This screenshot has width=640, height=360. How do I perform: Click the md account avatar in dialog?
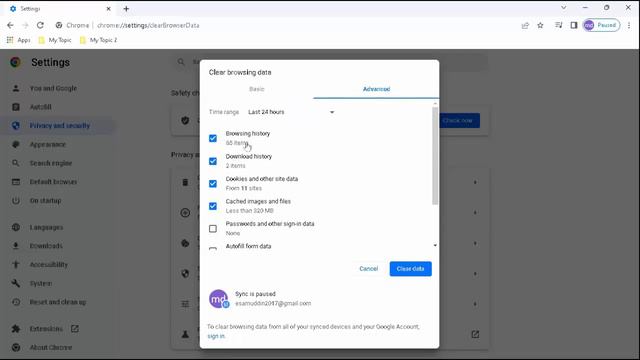tap(218, 299)
